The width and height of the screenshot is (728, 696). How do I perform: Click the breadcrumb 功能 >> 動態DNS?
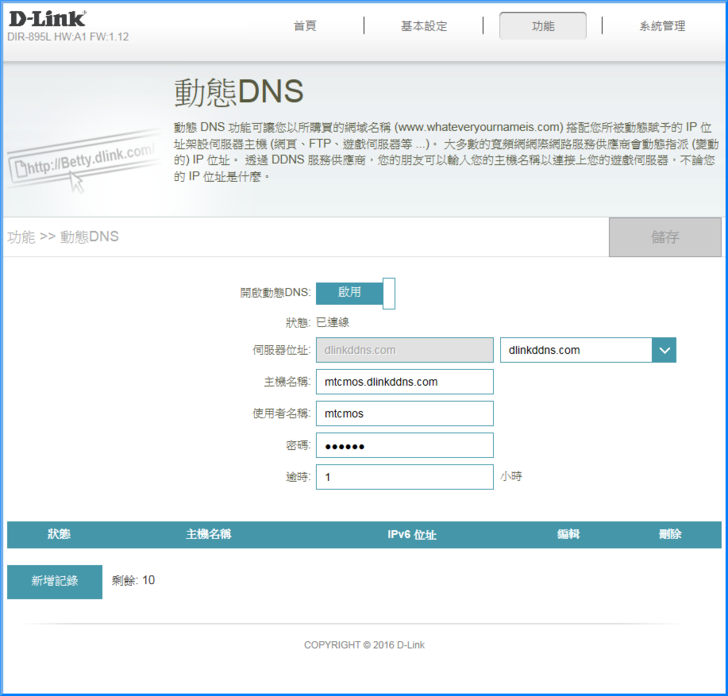pyautogui.click(x=63, y=237)
